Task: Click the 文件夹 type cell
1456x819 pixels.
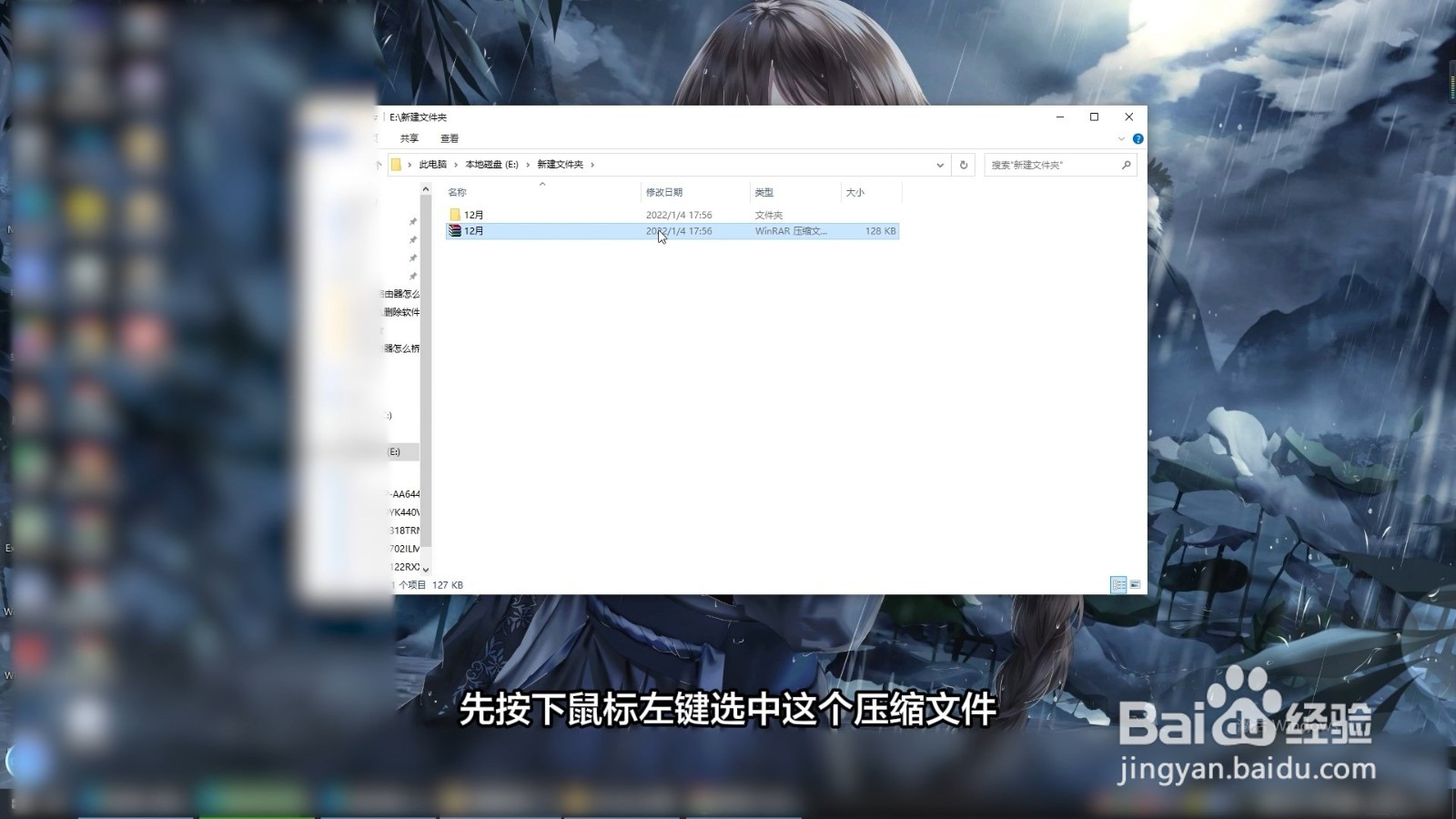Action: point(769,215)
